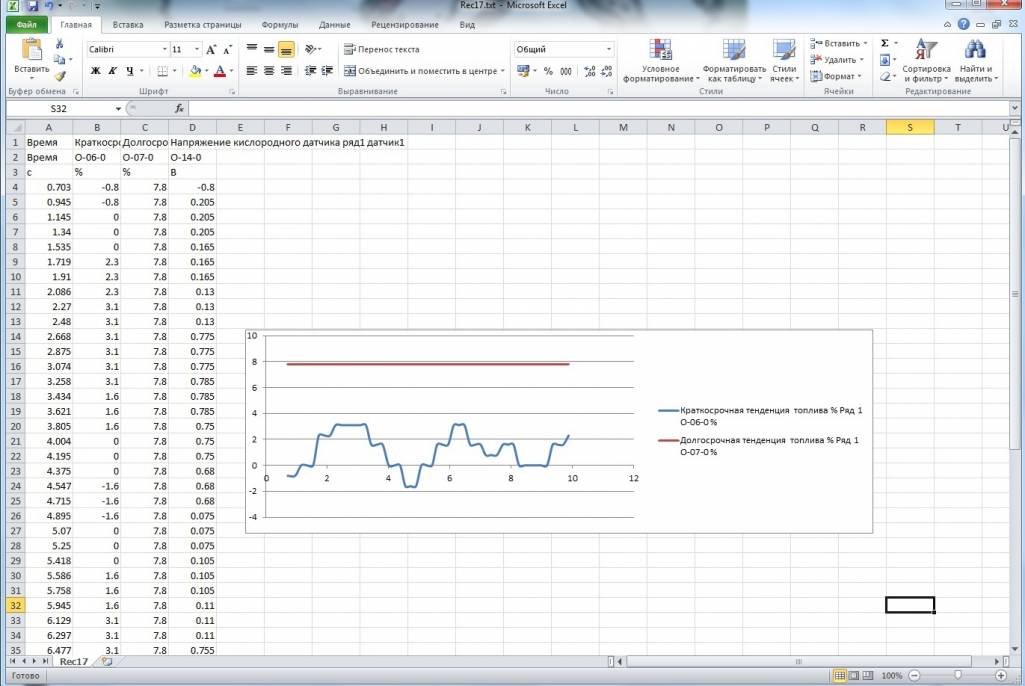Expand the Общий number format dropdown
Viewport: 1025px width, 686px height.
pyautogui.click(x=609, y=49)
